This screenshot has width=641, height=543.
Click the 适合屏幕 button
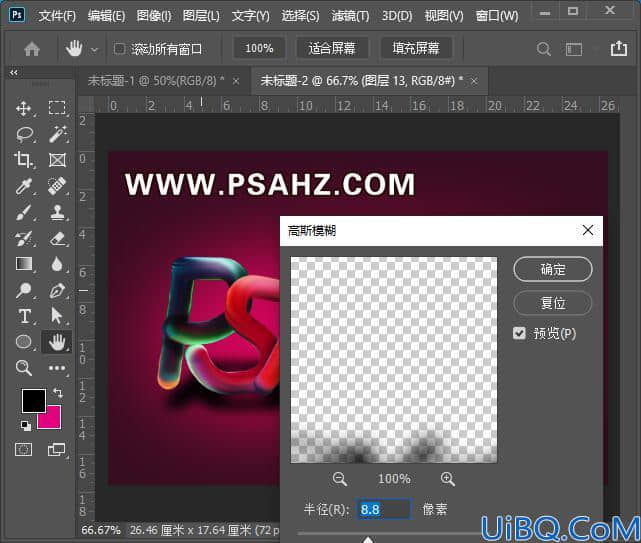click(x=332, y=49)
